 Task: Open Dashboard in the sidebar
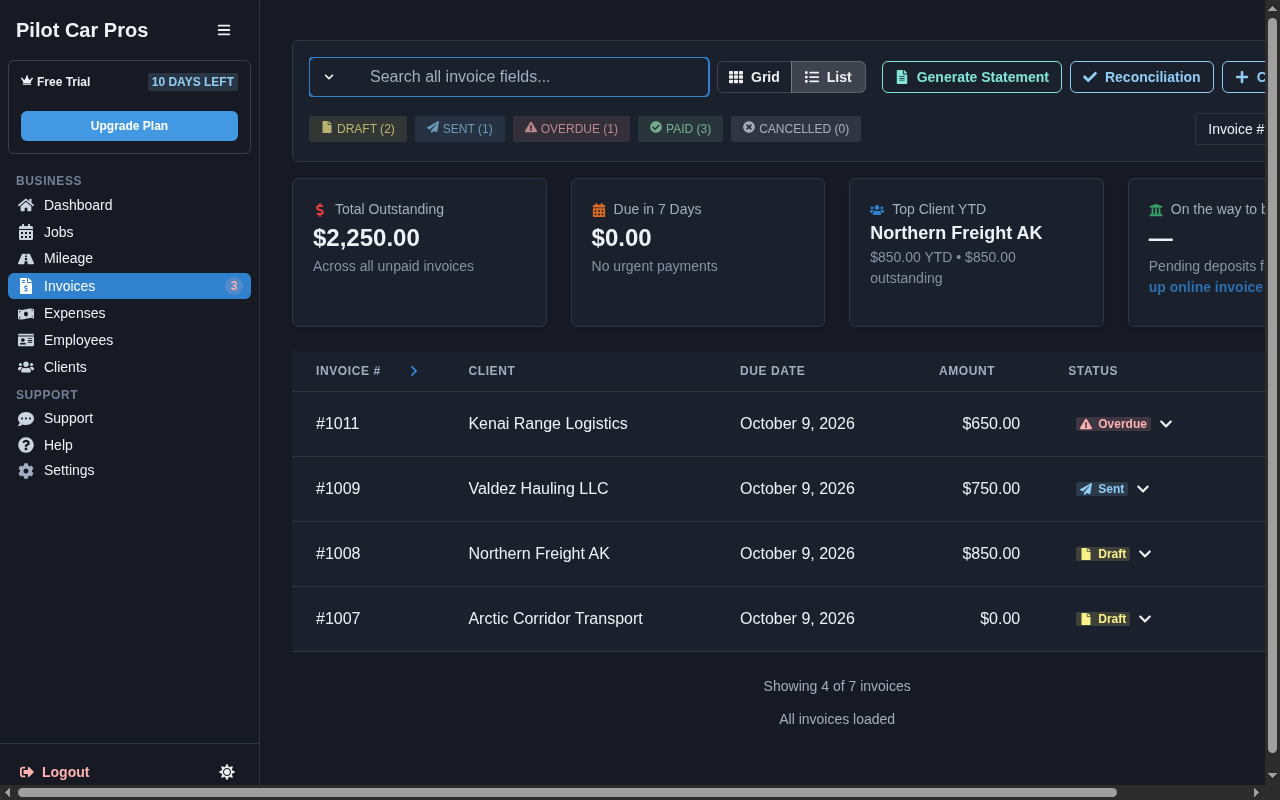129,205
